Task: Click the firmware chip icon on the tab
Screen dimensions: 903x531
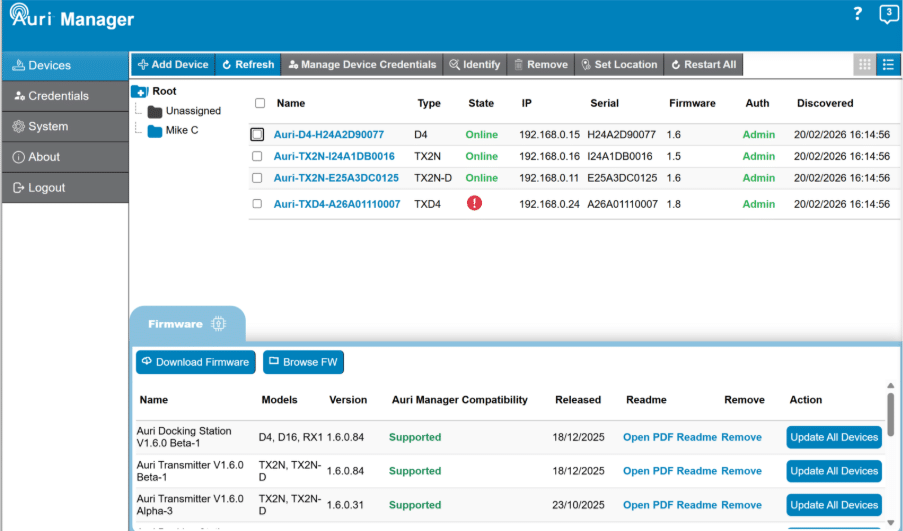Action: tap(218, 324)
